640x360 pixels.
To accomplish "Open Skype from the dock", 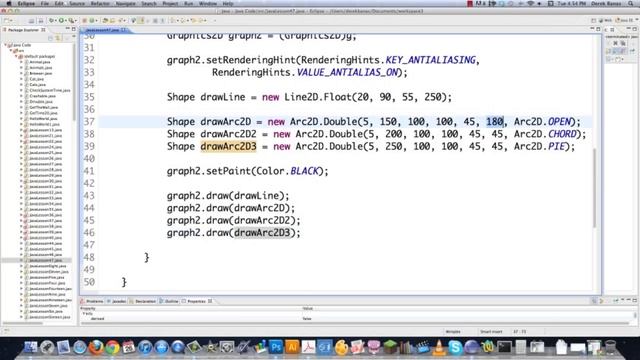I will tap(455, 347).
